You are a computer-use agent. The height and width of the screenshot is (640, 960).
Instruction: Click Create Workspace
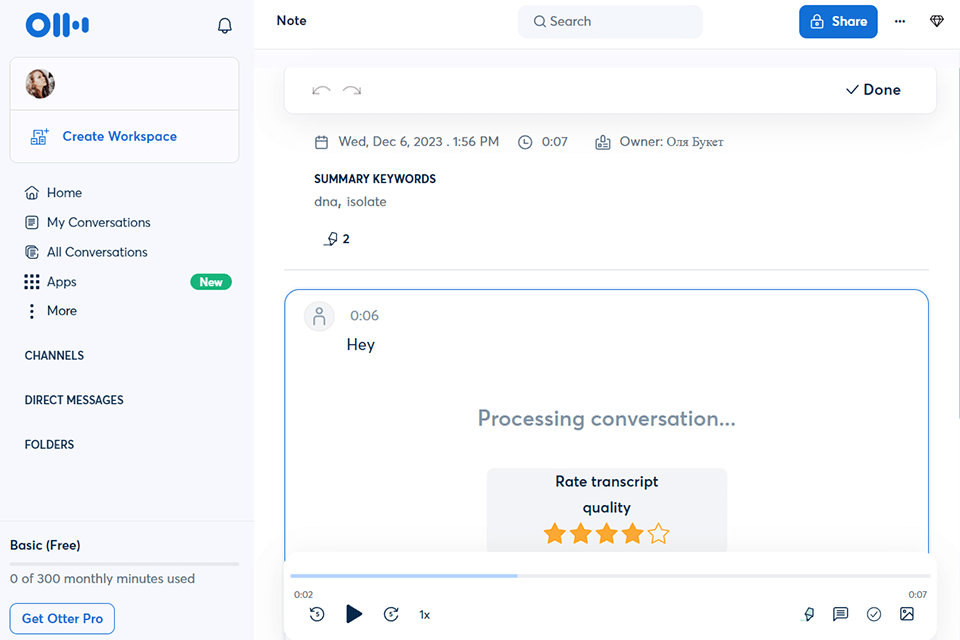119,137
